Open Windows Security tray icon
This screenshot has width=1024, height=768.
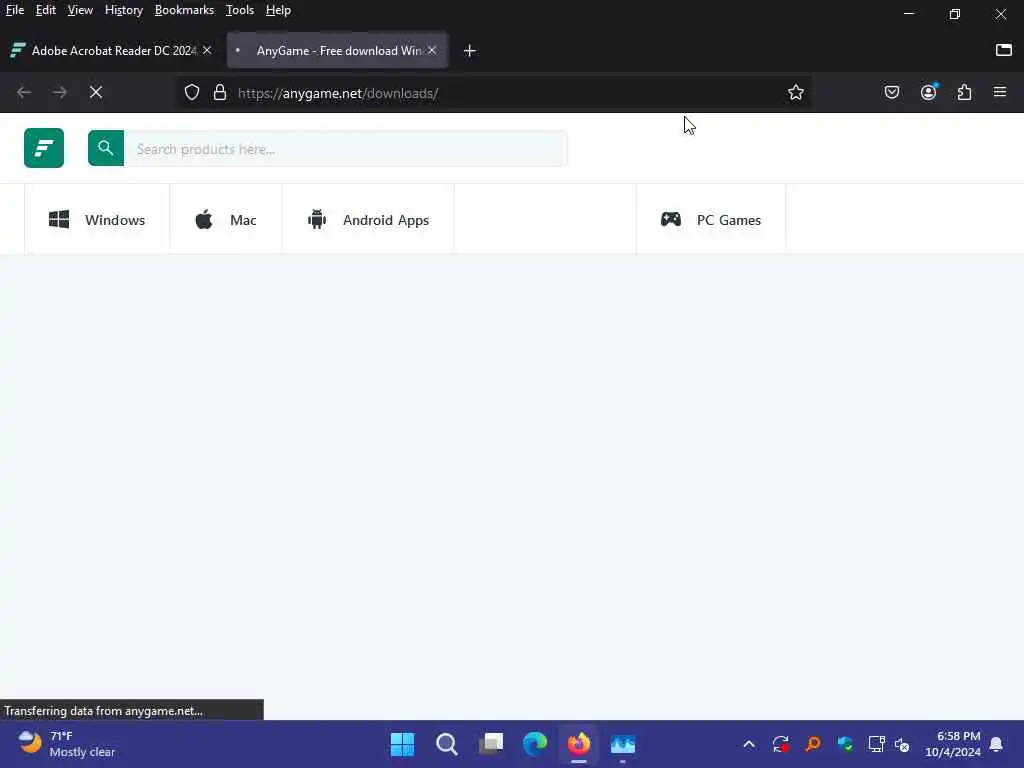click(845, 744)
